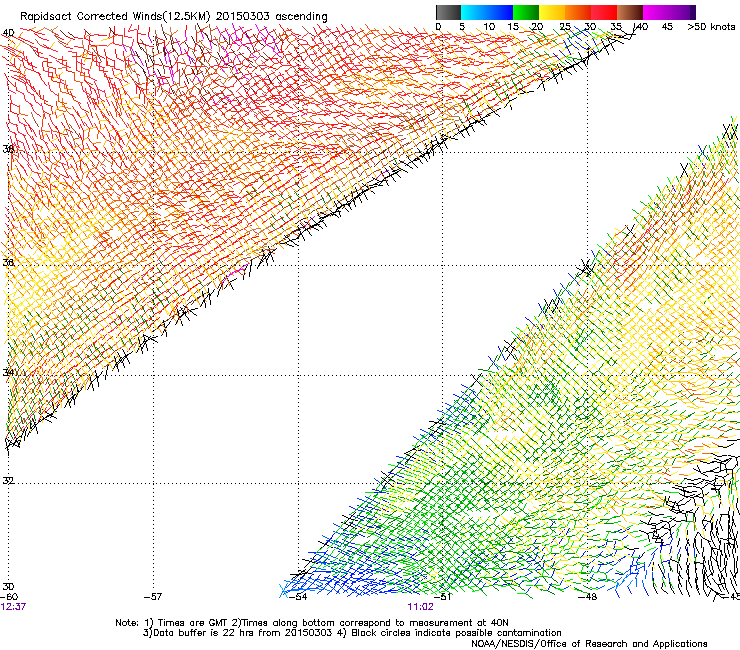Click the '-51' longitude axis label
The image size is (740, 650).
point(442,597)
